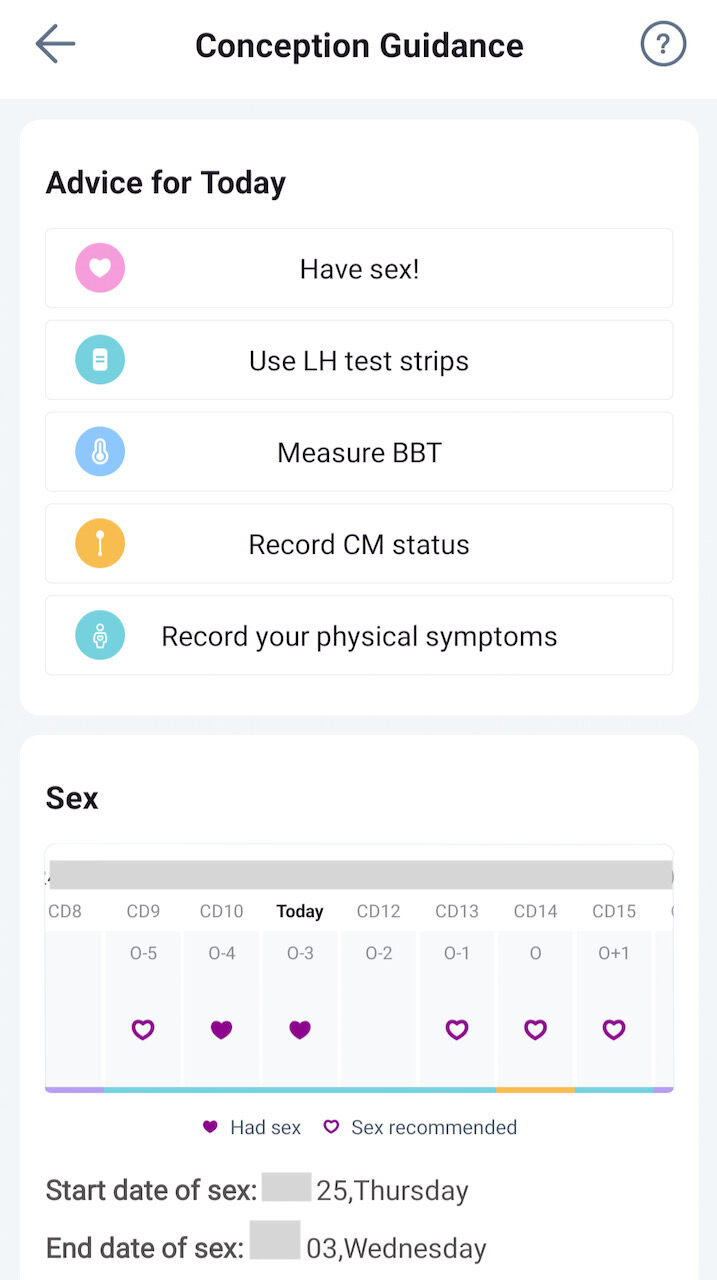Toggle the CD13 outlined heart
Image resolution: width=717 pixels, height=1280 pixels.
coord(457,1029)
